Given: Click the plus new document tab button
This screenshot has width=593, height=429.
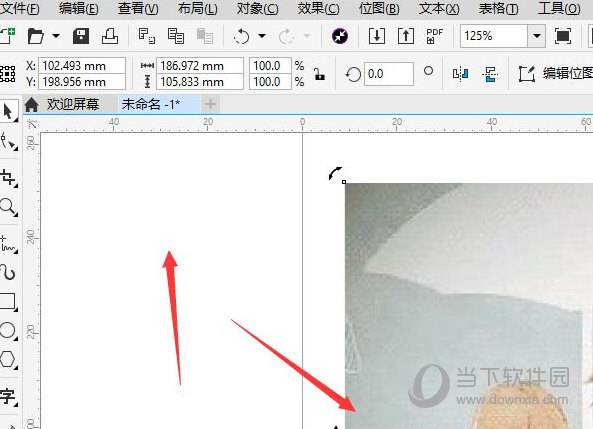Looking at the screenshot, I should tap(210, 104).
